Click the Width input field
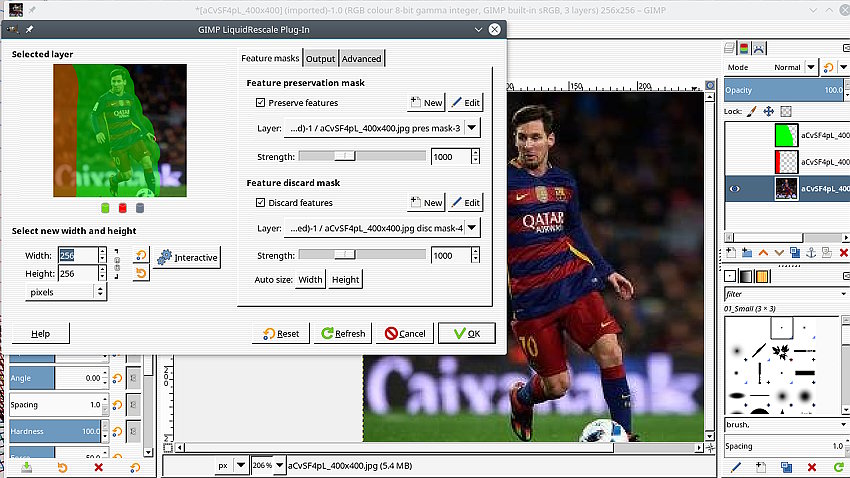 coord(78,255)
